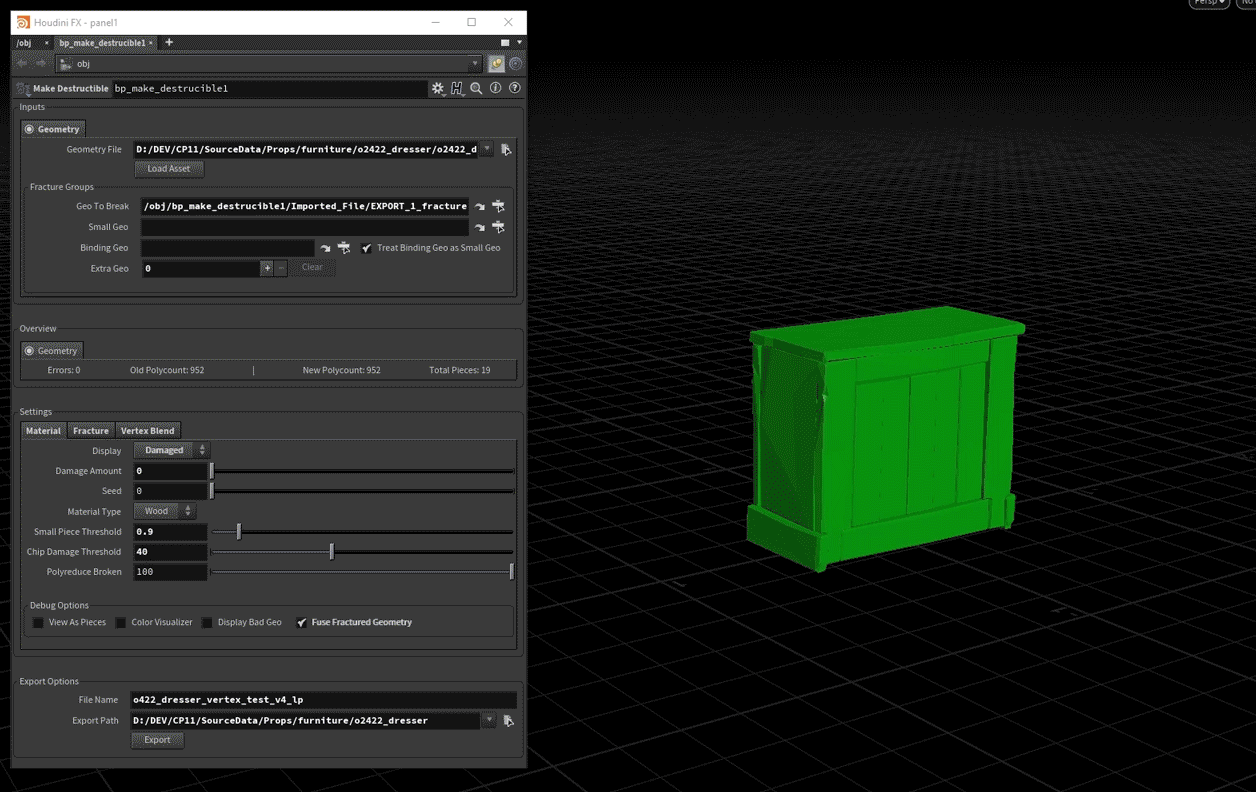Image resolution: width=1256 pixels, height=792 pixels.
Task: Close the /obj tab
Action: click(x=46, y=43)
